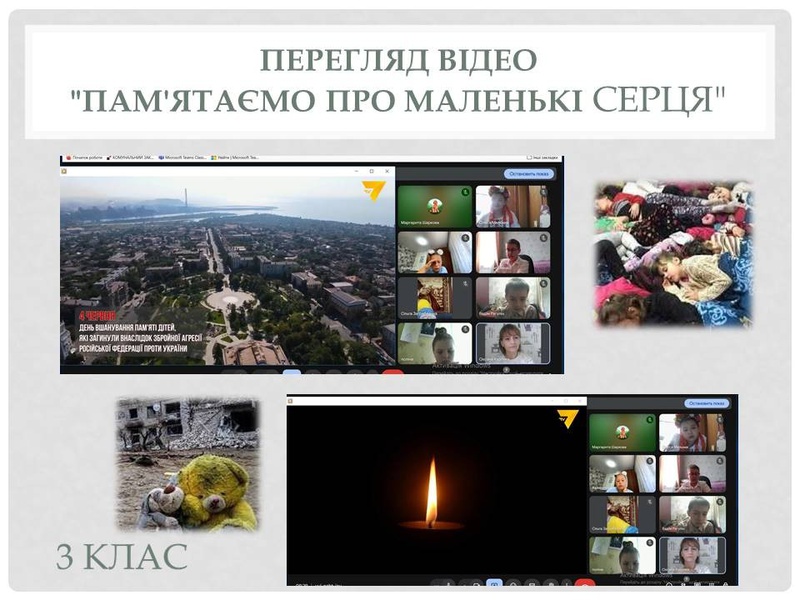
Task: Click the muted mic icon on Маргарита's green tile beside the city video
Action: click(465, 191)
